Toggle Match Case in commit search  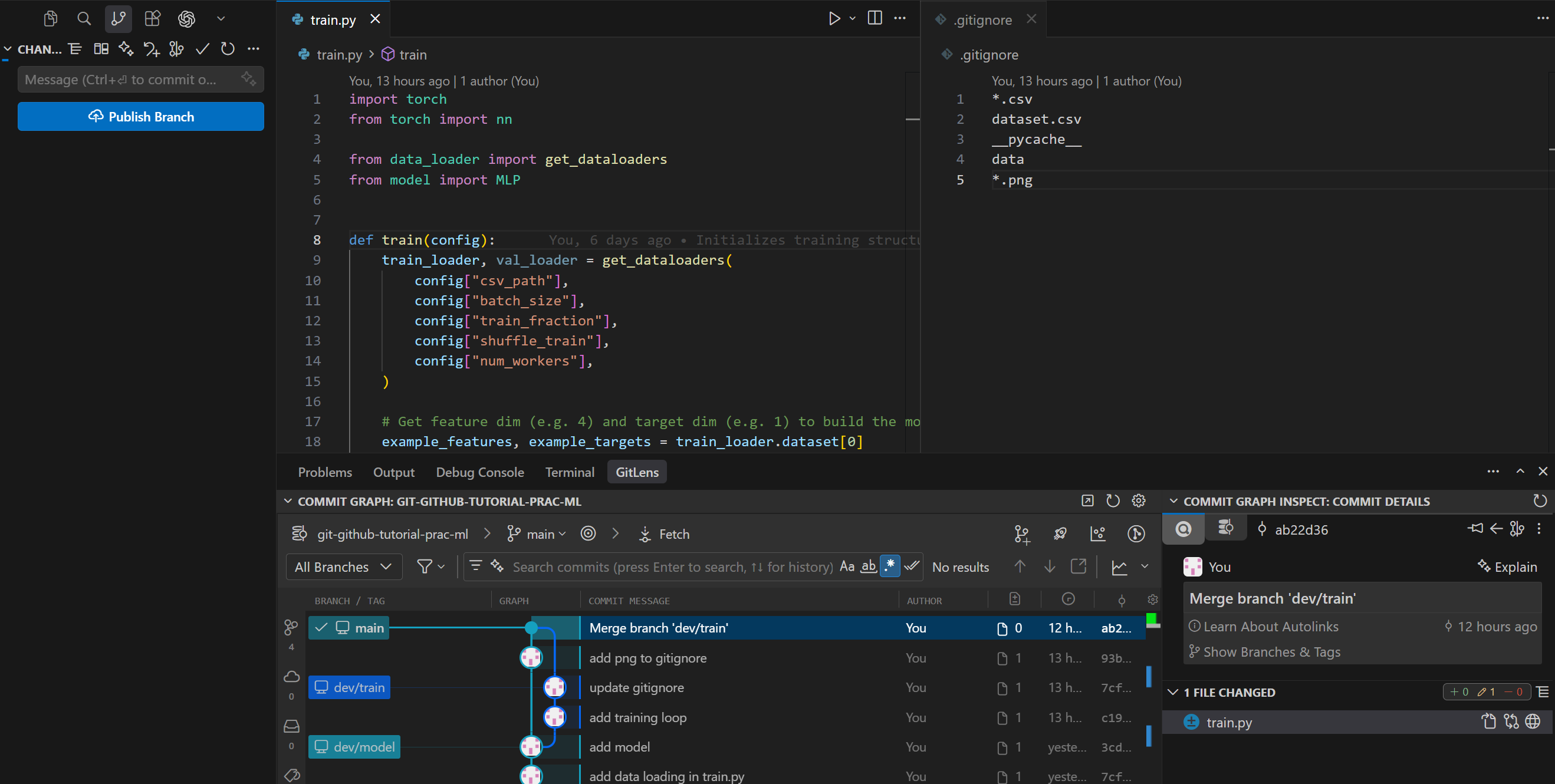[847, 566]
